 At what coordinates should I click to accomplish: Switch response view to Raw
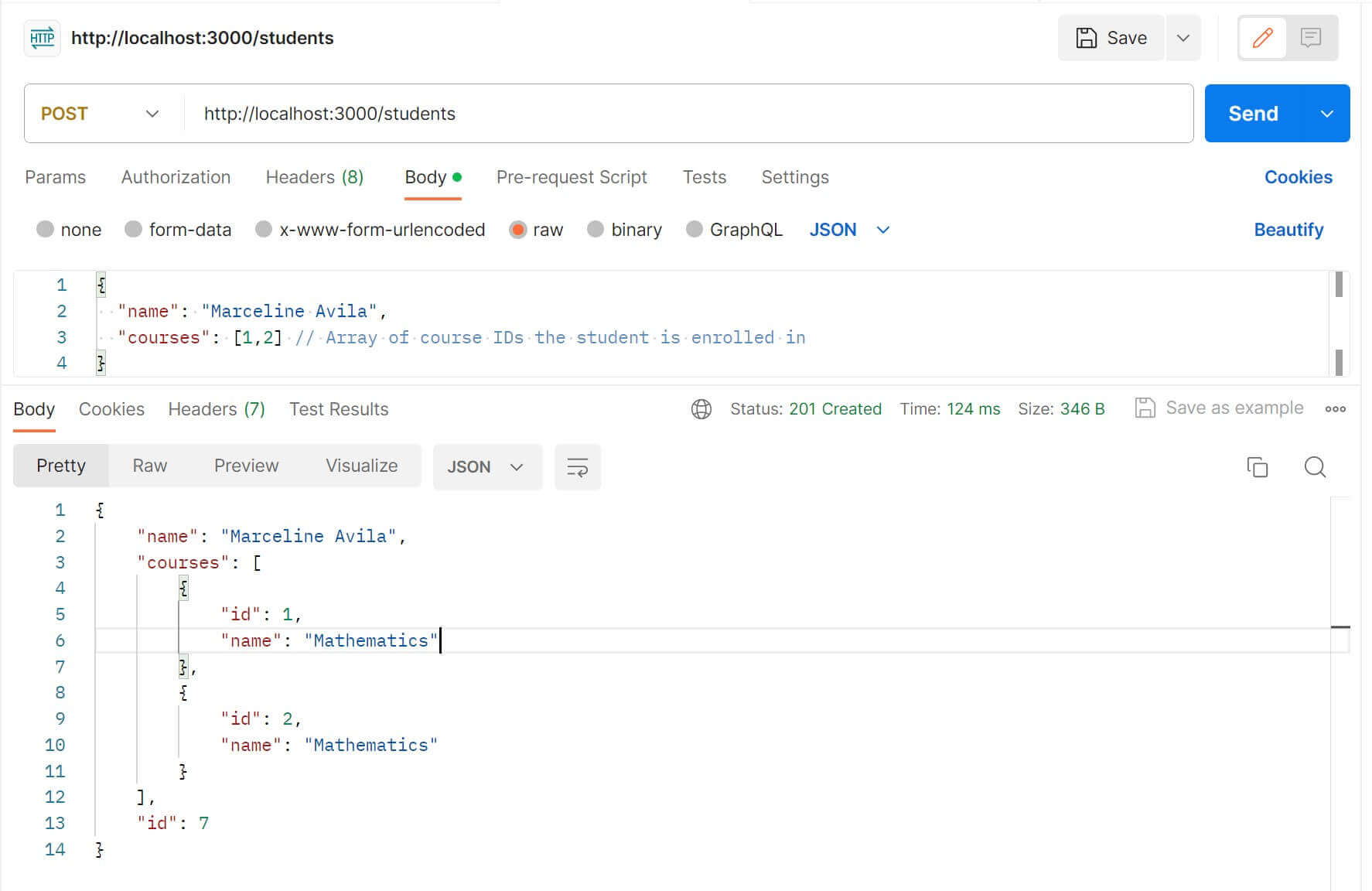[x=149, y=466]
